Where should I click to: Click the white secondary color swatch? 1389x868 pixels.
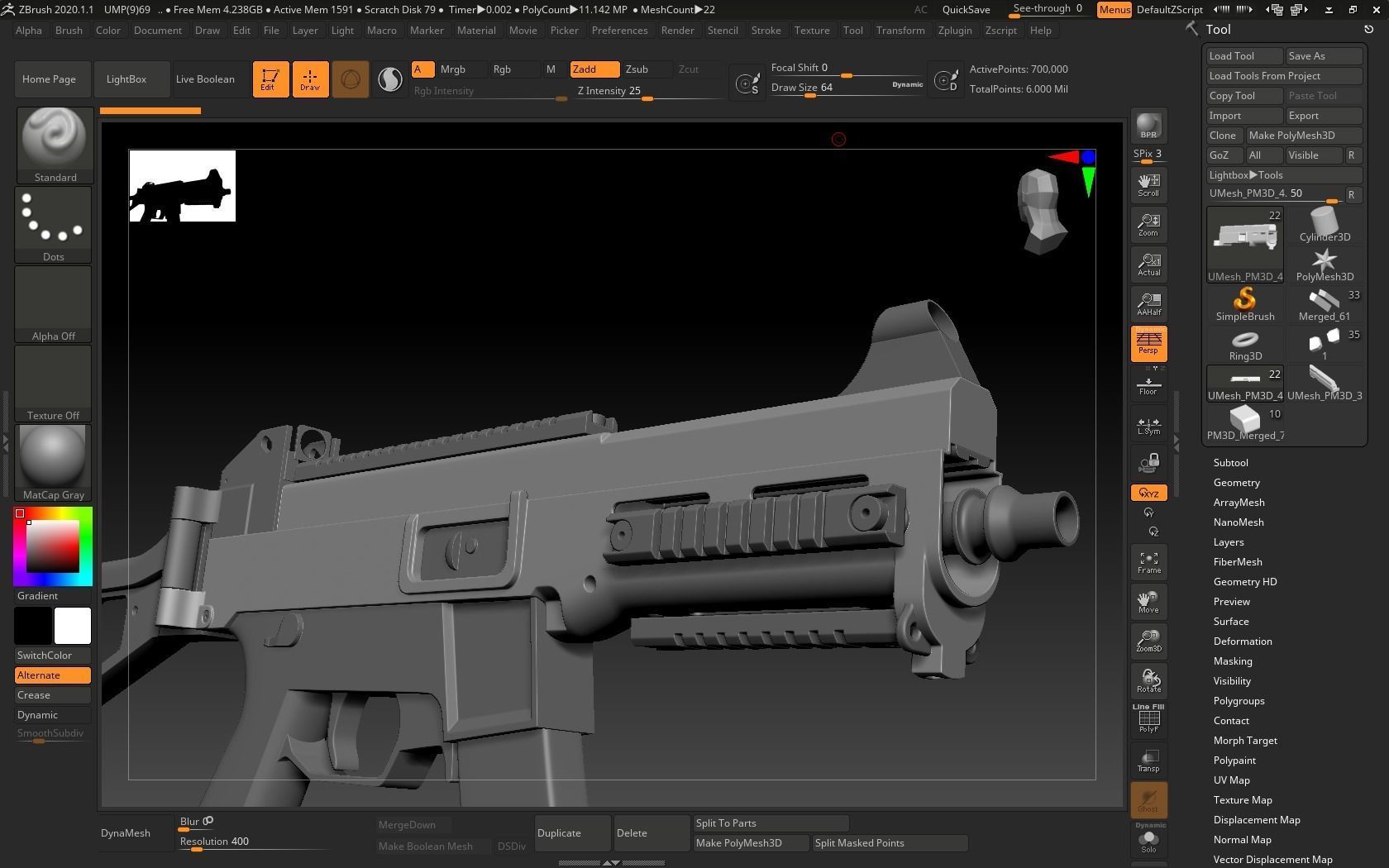(73, 626)
